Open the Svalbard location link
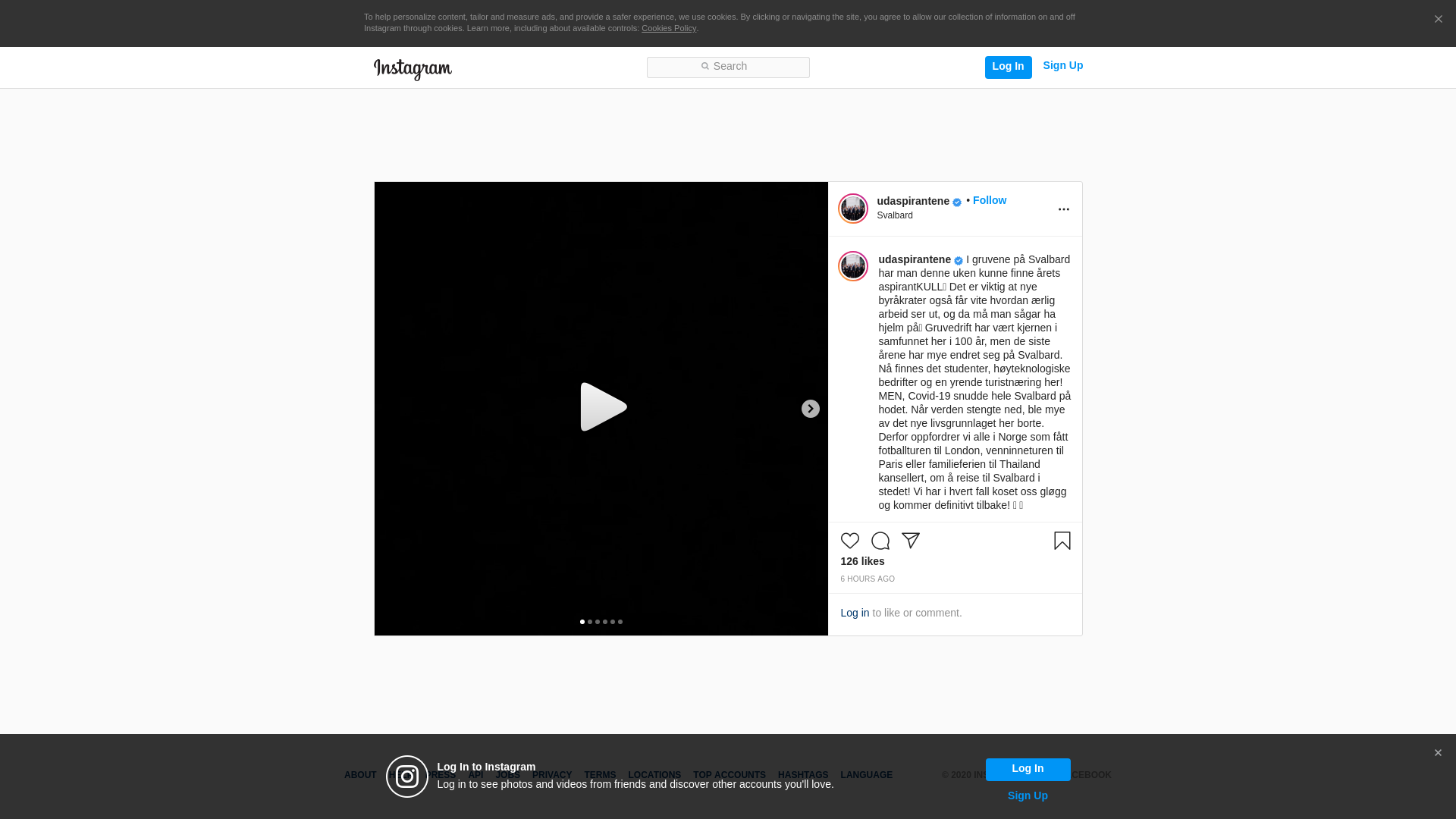The image size is (1456, 819). click(x=895, y=215)
